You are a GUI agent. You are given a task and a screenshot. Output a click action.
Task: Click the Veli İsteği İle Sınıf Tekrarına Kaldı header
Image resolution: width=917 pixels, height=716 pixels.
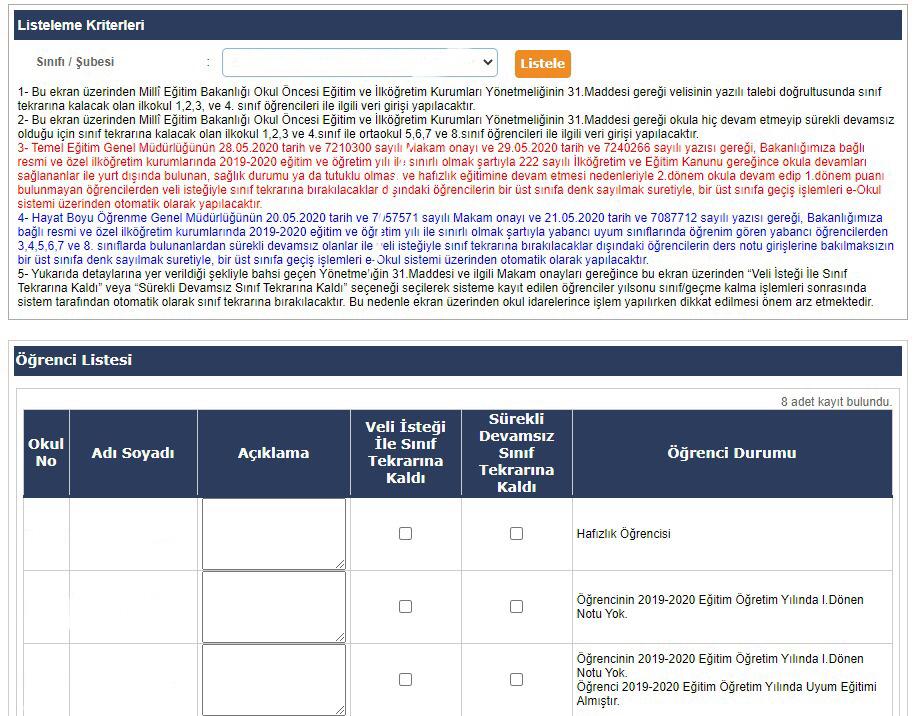pos(405,453)
